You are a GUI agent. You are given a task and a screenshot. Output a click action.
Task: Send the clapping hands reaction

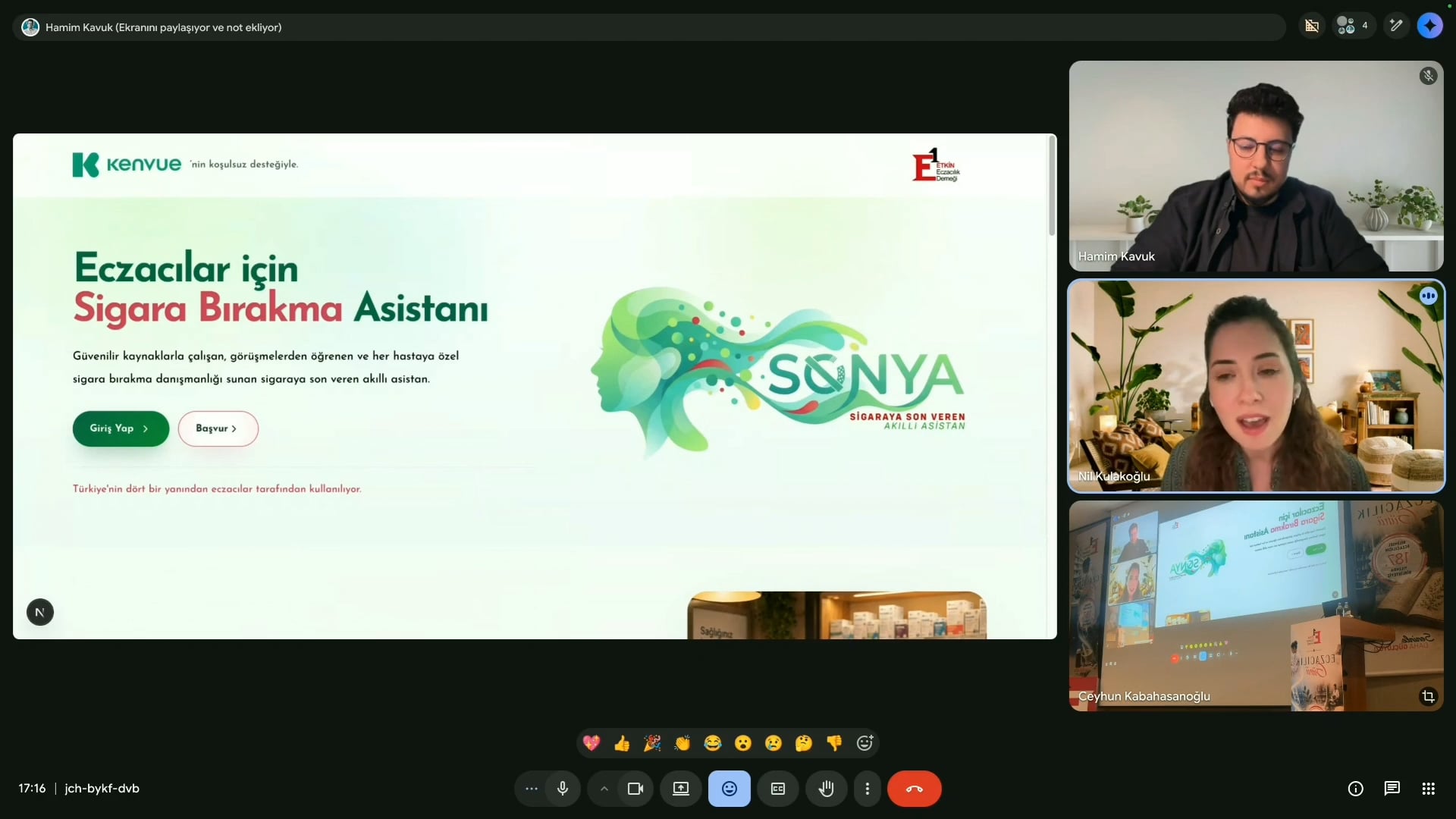[x=682, y=743]
